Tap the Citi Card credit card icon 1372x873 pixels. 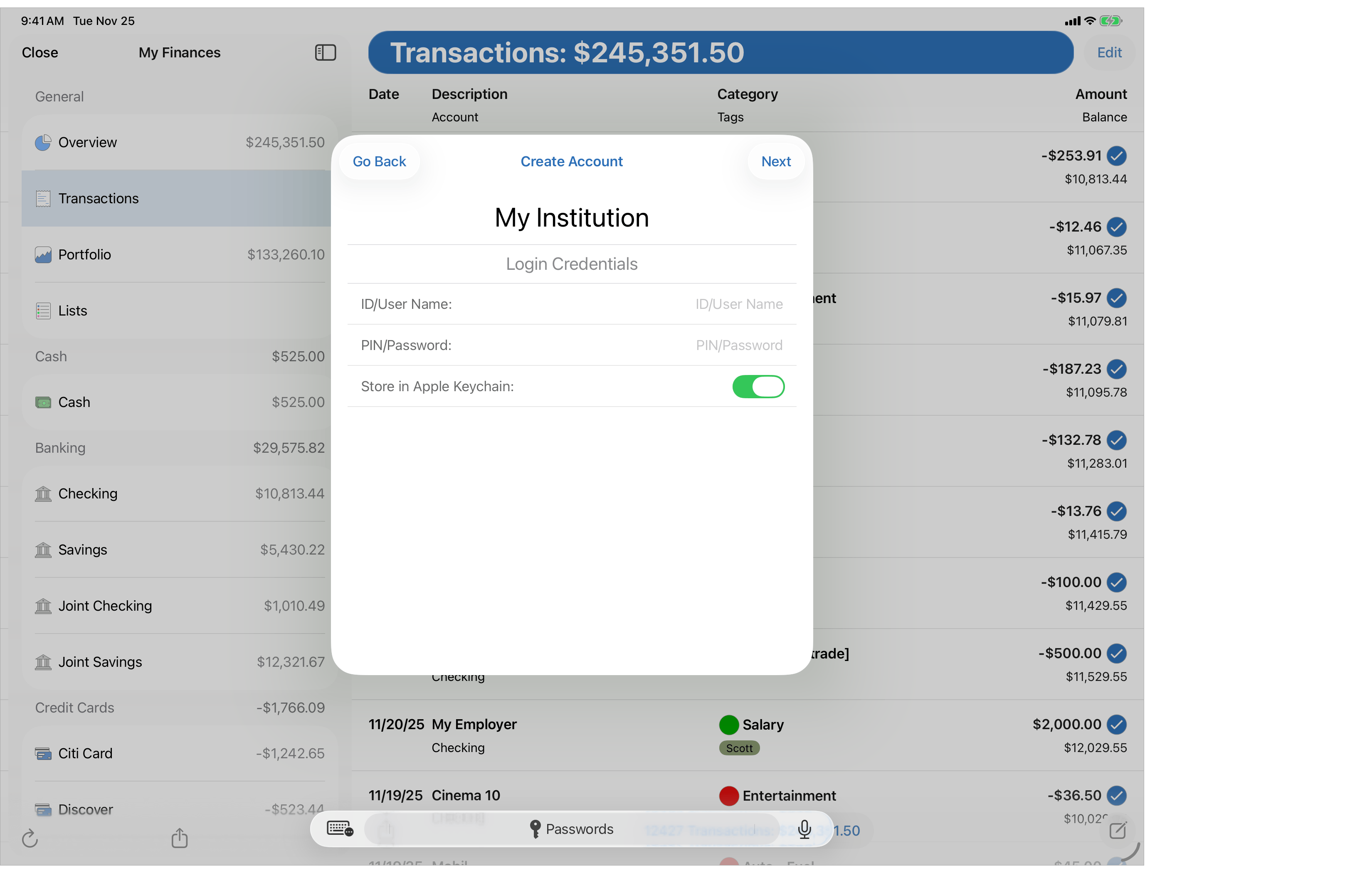click(x=43, y=753)
